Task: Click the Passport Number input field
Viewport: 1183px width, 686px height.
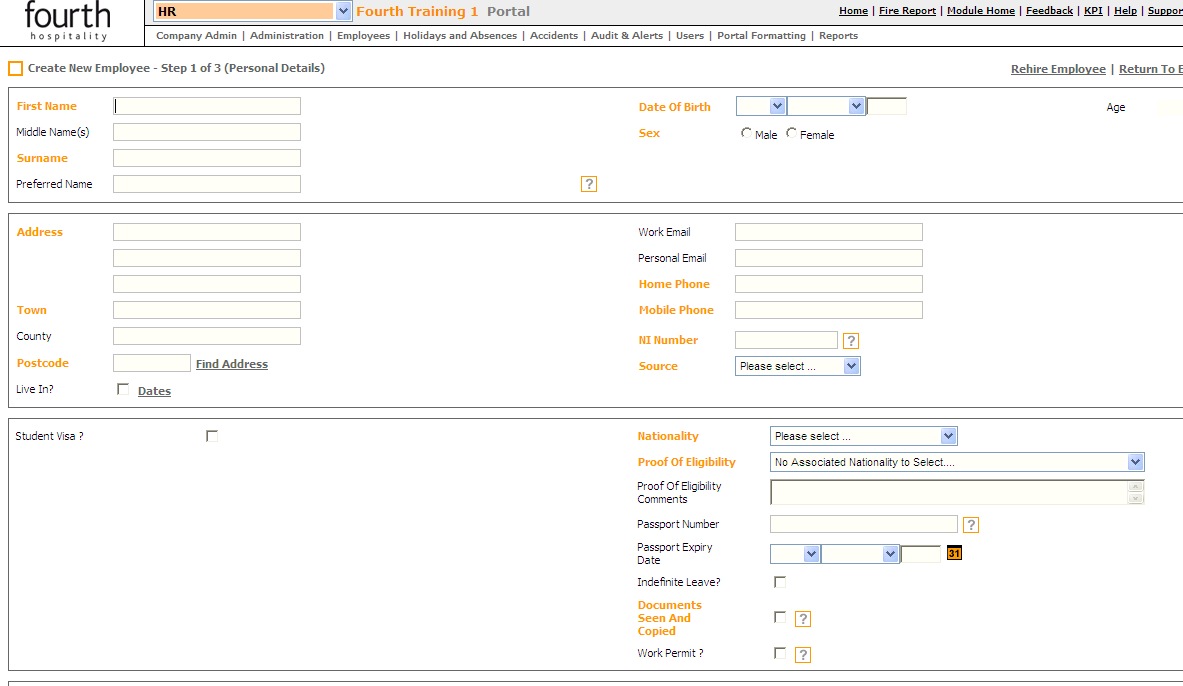Action: point(864,524)
